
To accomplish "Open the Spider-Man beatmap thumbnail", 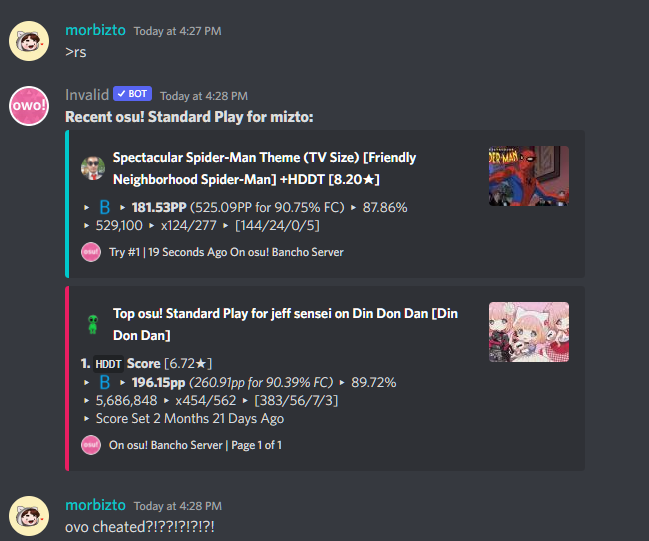I will (x=529, y=176).
